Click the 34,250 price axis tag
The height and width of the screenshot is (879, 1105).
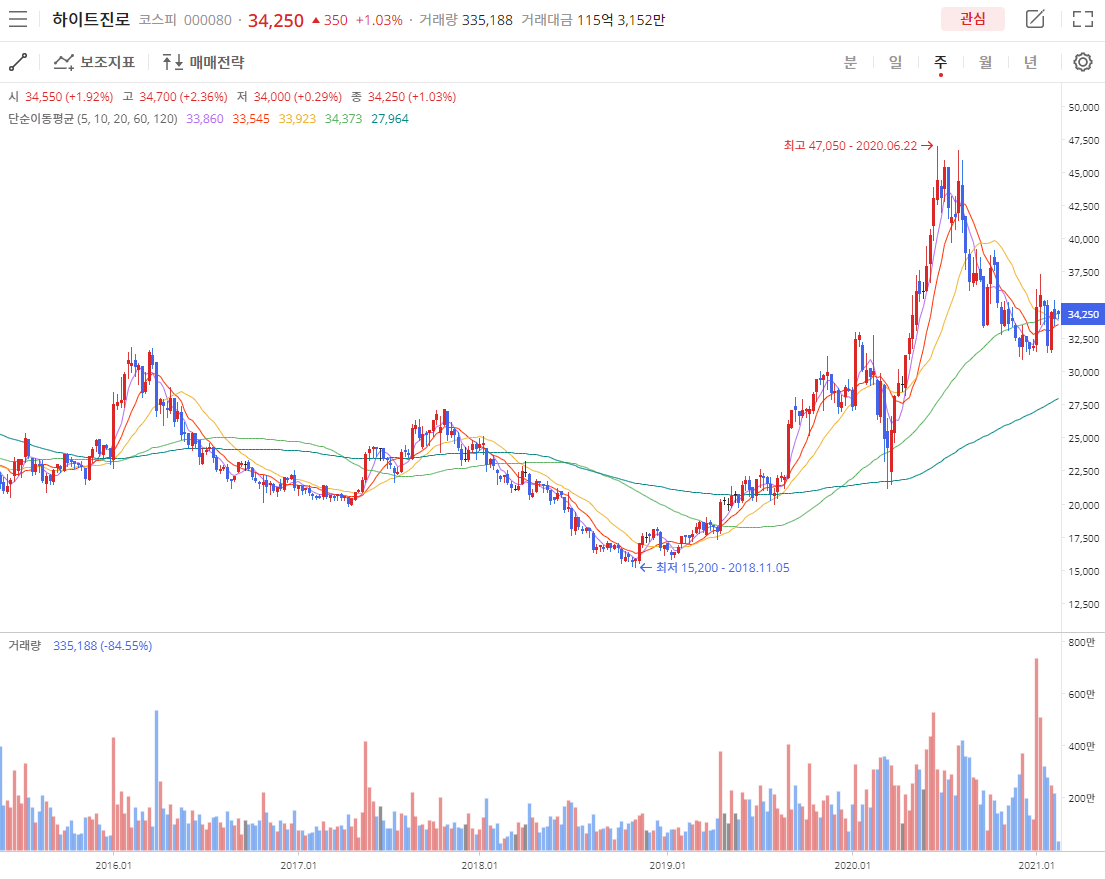(1082, 314)
